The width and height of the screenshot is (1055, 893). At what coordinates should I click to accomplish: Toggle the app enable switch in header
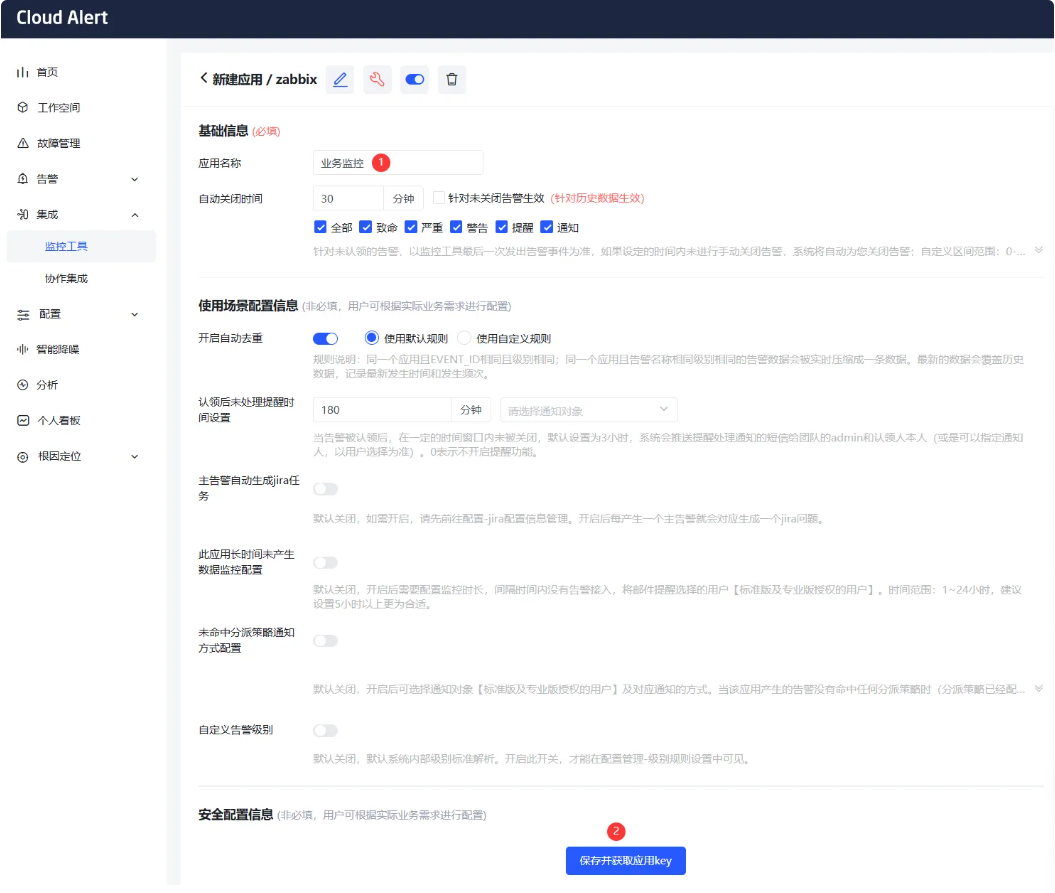(414, 79)
